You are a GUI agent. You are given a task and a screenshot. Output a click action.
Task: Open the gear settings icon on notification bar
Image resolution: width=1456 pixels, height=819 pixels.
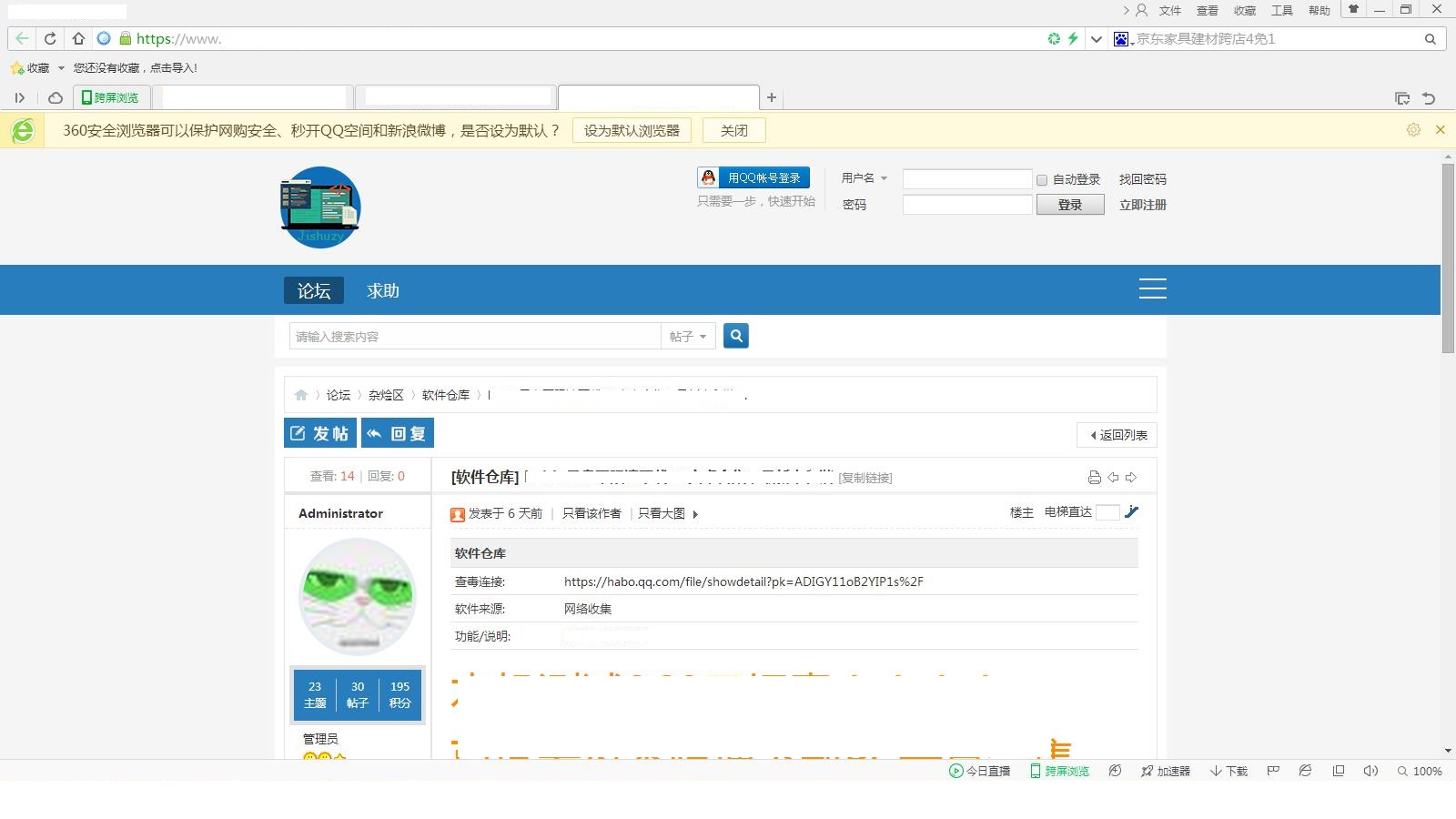[1413, 130]
